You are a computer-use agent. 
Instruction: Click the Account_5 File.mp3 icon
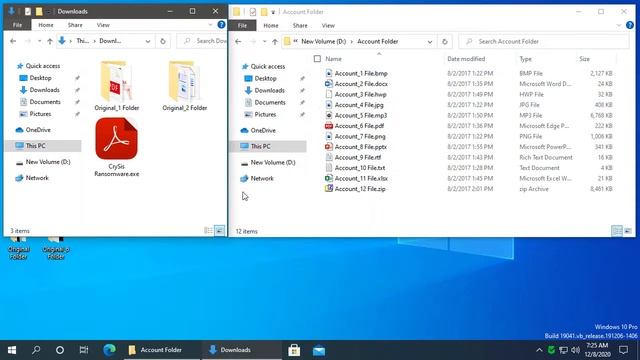pos(329,116)
